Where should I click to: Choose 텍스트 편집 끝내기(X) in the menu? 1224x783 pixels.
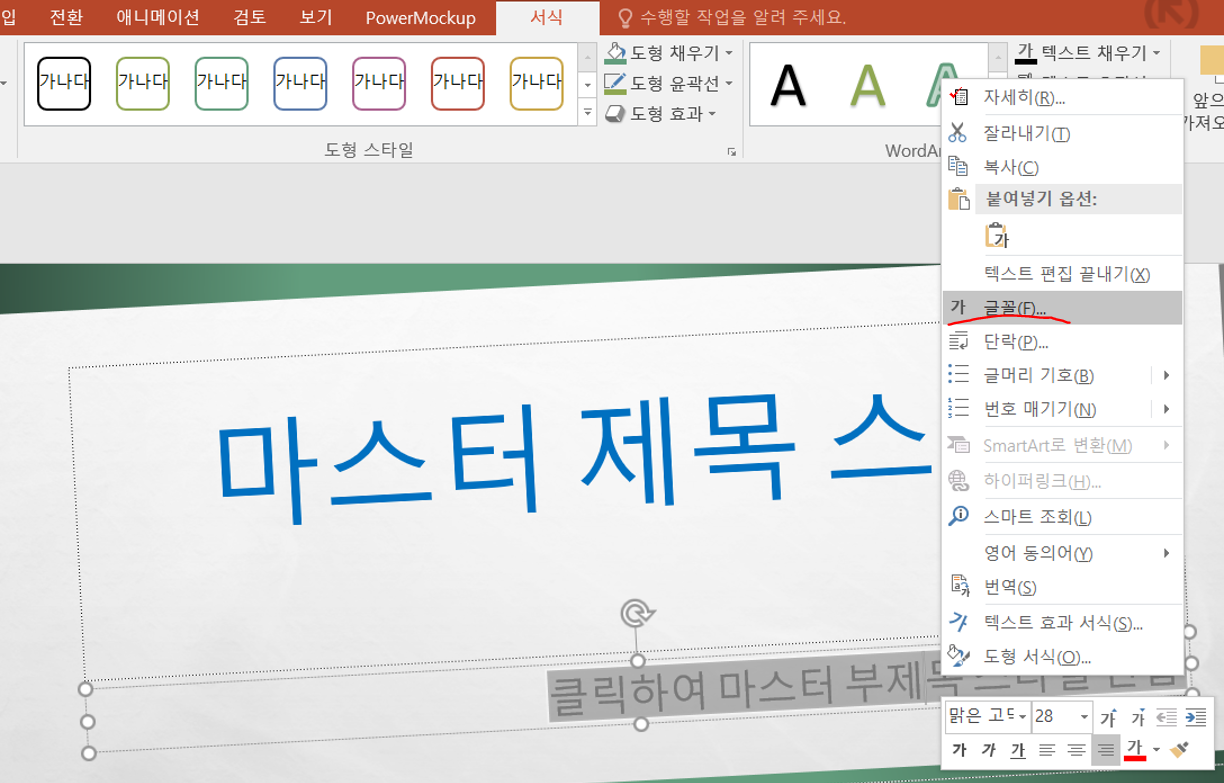(1063, 273)
